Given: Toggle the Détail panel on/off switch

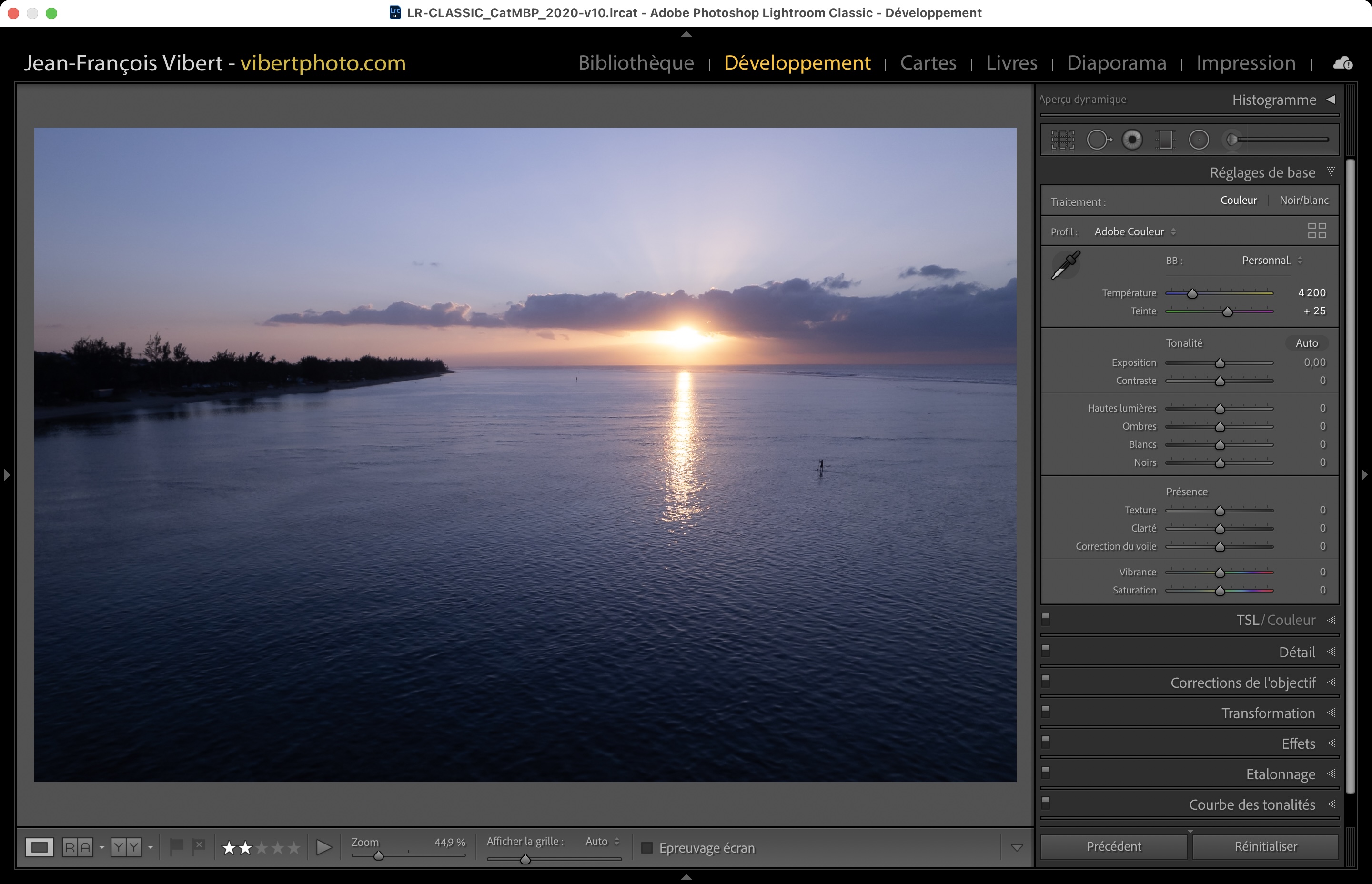Looking at the screenshot, I should (x=1045, y=650).
